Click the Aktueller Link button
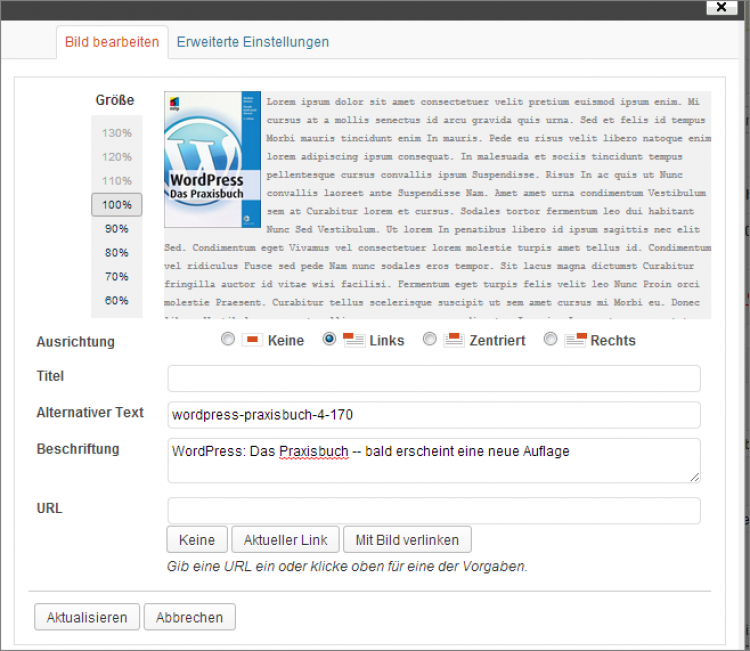The height and width of the screenshot is (651, 750). click(x=286, y=540)
